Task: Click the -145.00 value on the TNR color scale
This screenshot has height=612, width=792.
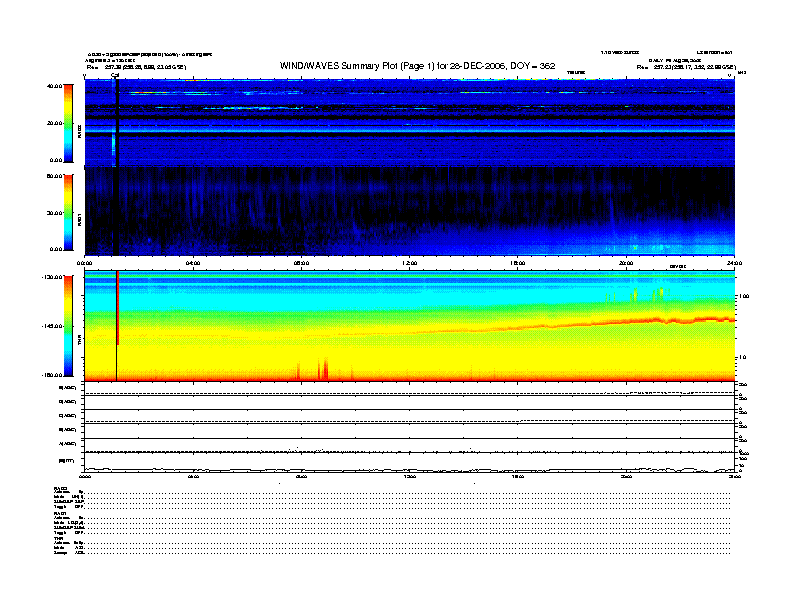Action: pyautogui.click(x=52, y=326)
